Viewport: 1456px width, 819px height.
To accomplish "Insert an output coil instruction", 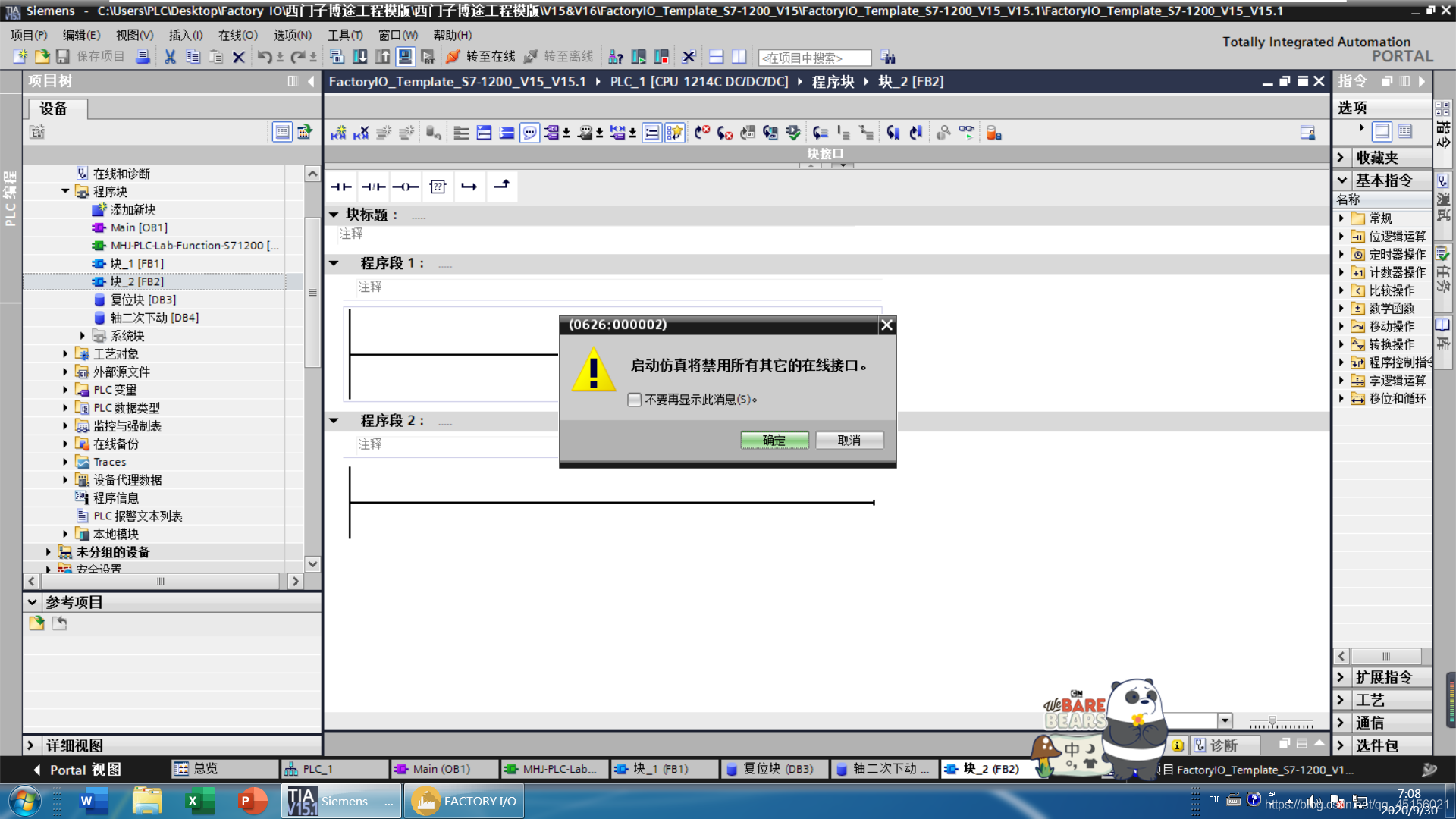I will coord(406,187).
